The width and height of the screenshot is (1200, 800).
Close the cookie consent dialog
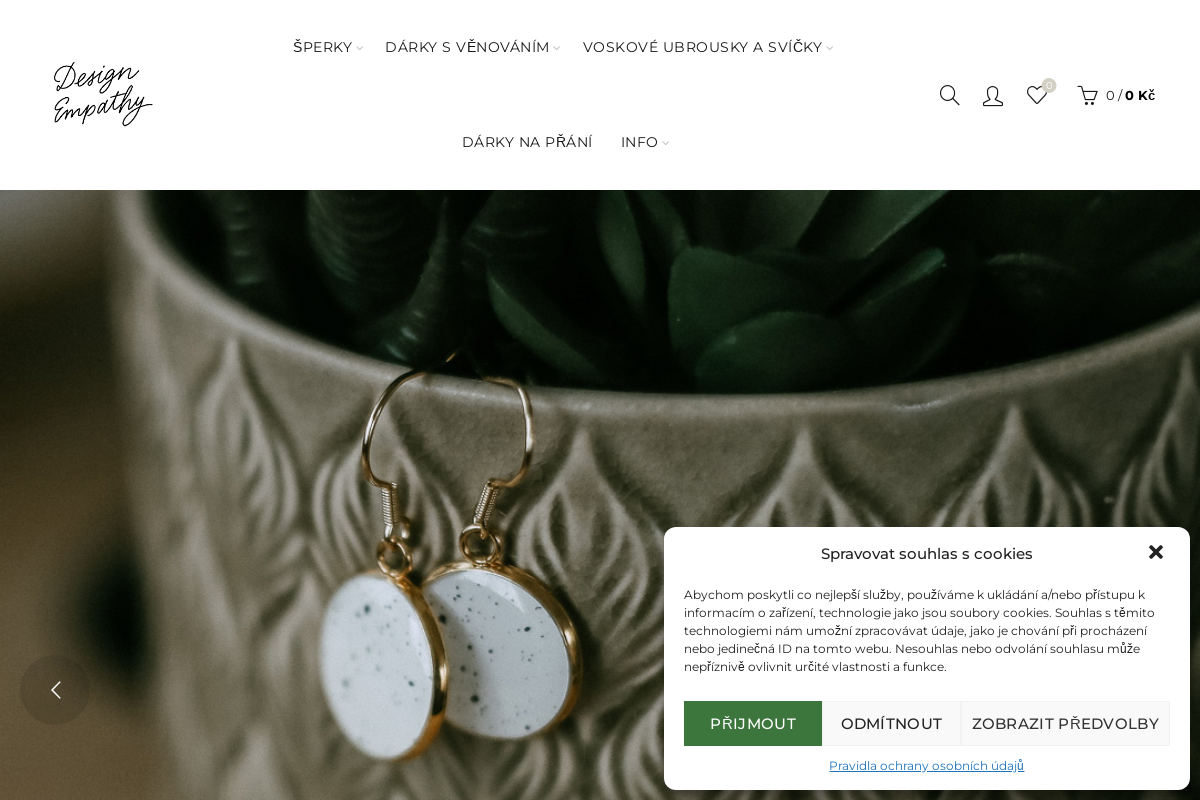point(1156,552)
